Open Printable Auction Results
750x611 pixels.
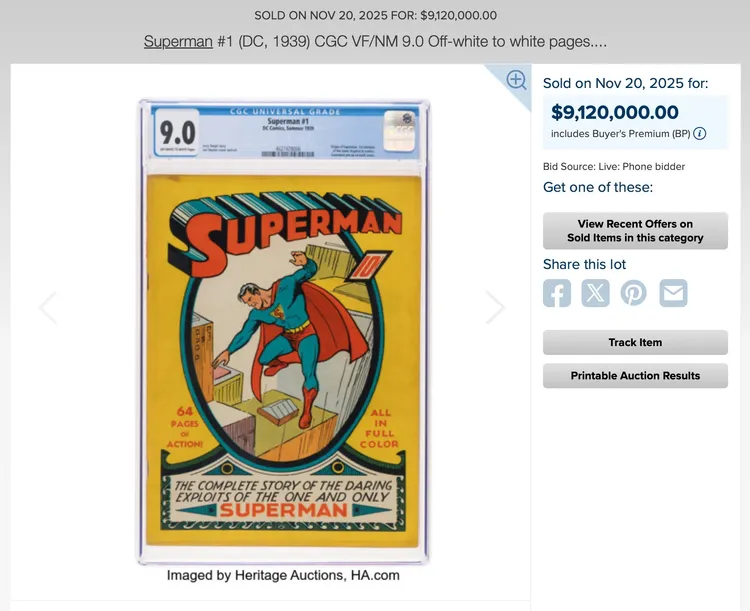point(635,376)
